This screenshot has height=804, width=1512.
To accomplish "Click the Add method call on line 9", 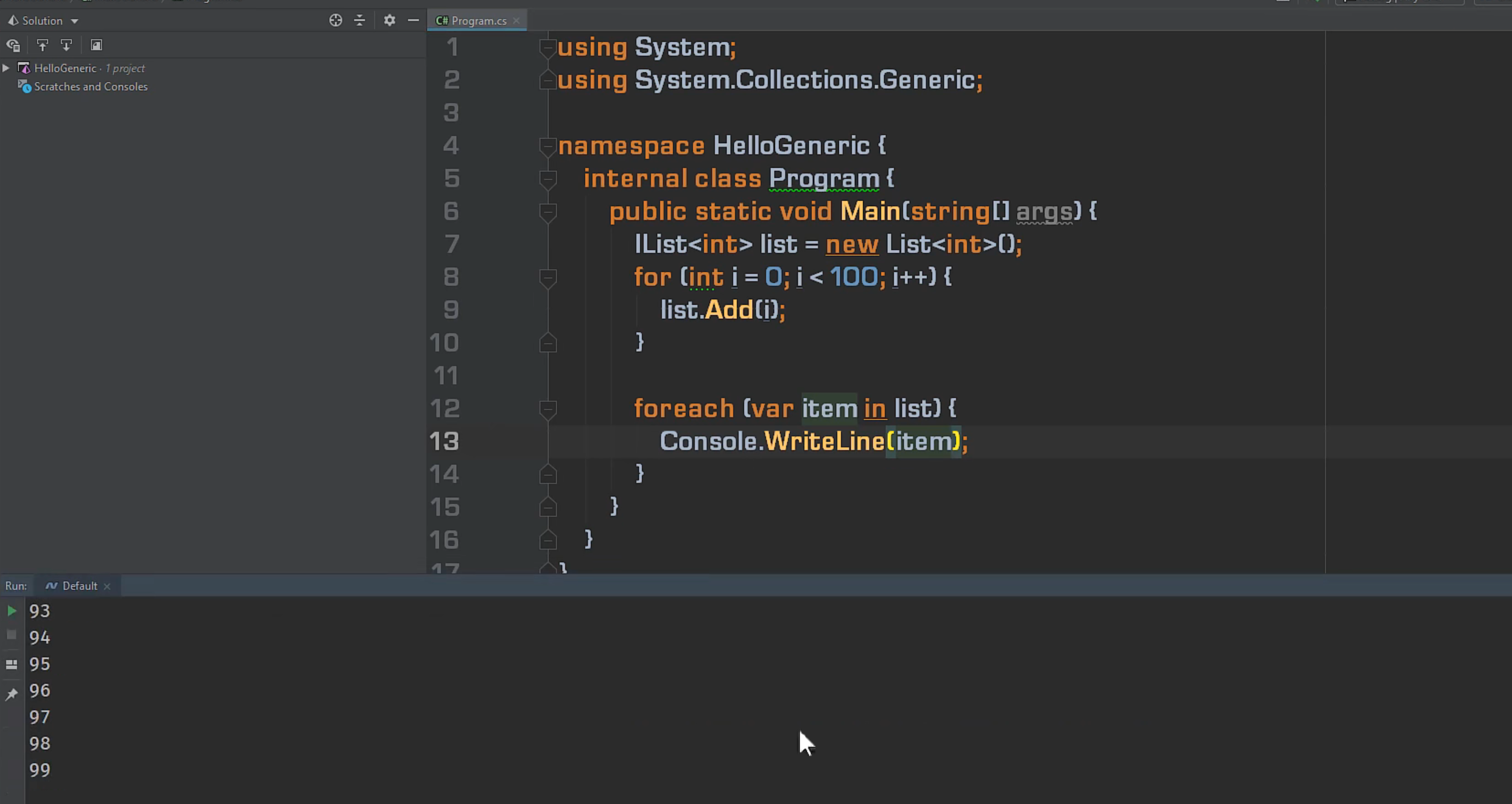I will 729,310.
